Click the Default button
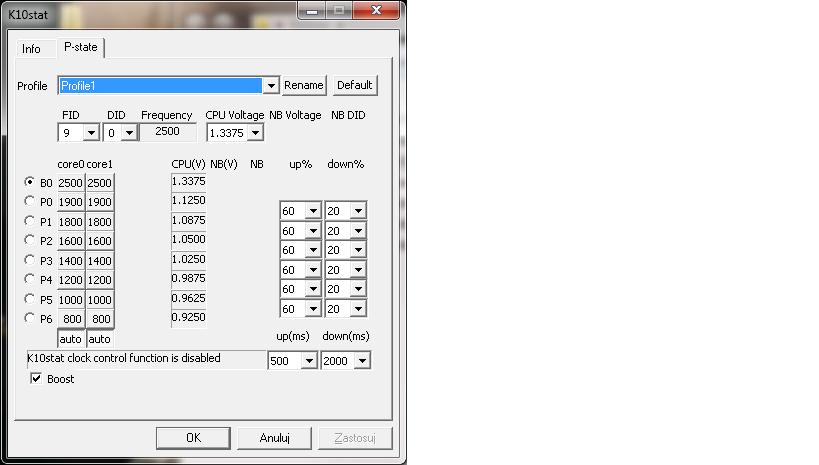Image resolution: width=819 pixels, height=465 pixels. [x=355, y=85]
